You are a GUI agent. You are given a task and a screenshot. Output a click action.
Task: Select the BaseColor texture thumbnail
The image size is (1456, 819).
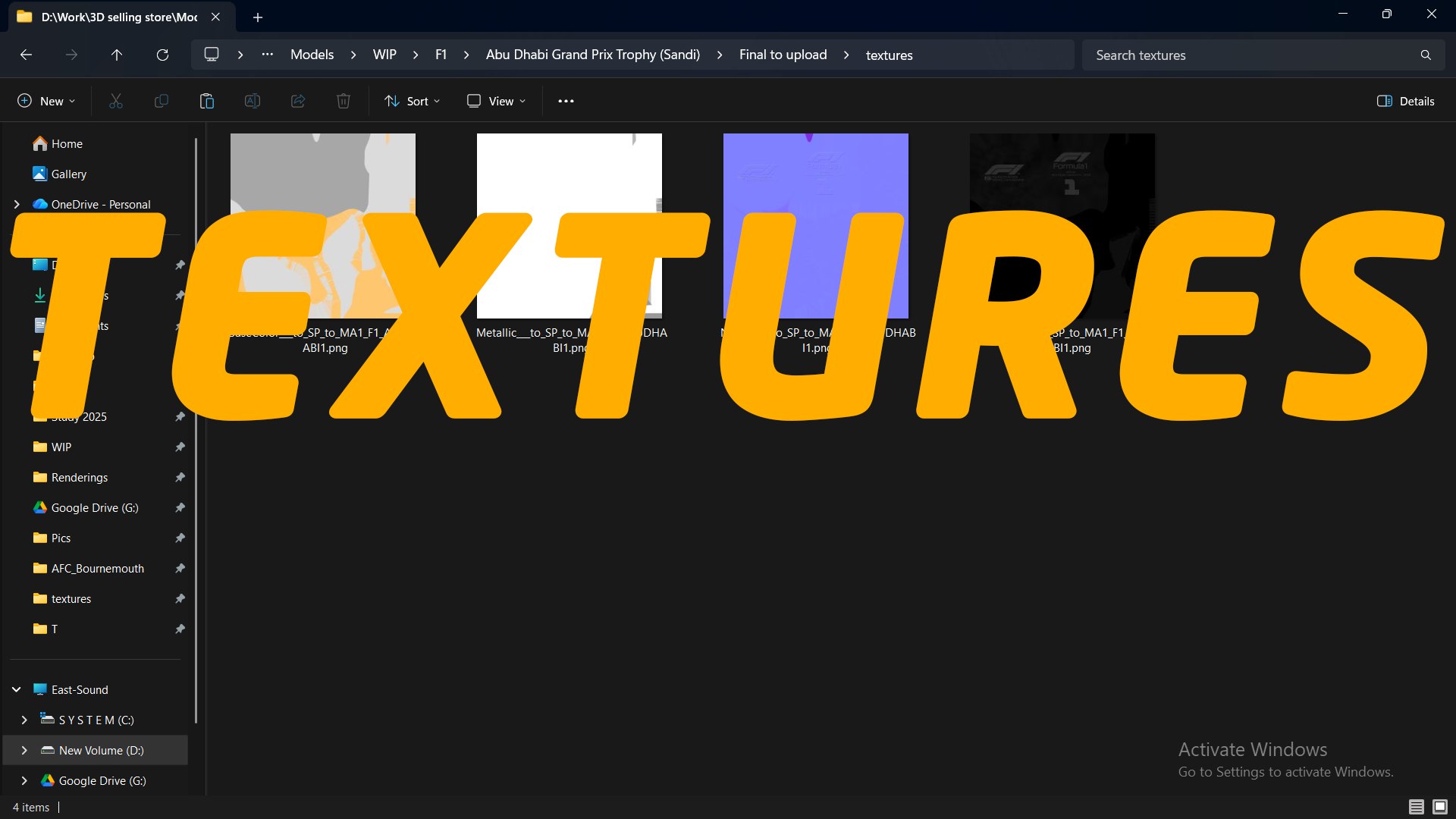323,226
